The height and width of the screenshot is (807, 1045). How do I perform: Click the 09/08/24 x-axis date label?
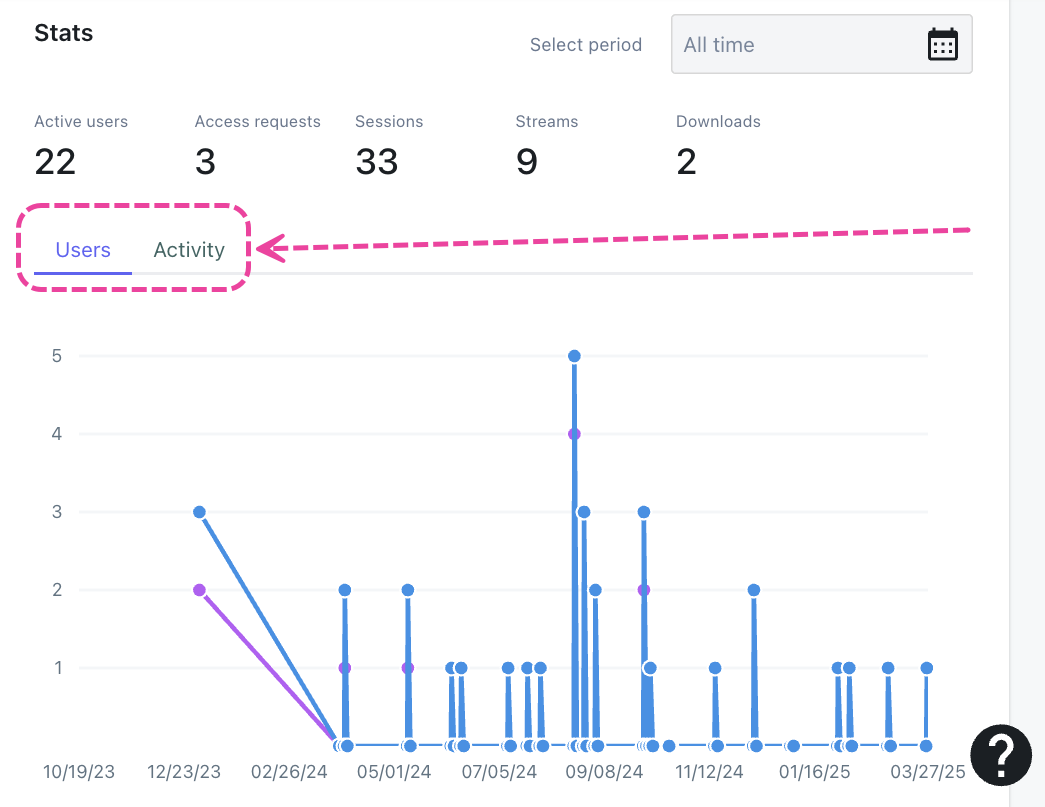605,772
